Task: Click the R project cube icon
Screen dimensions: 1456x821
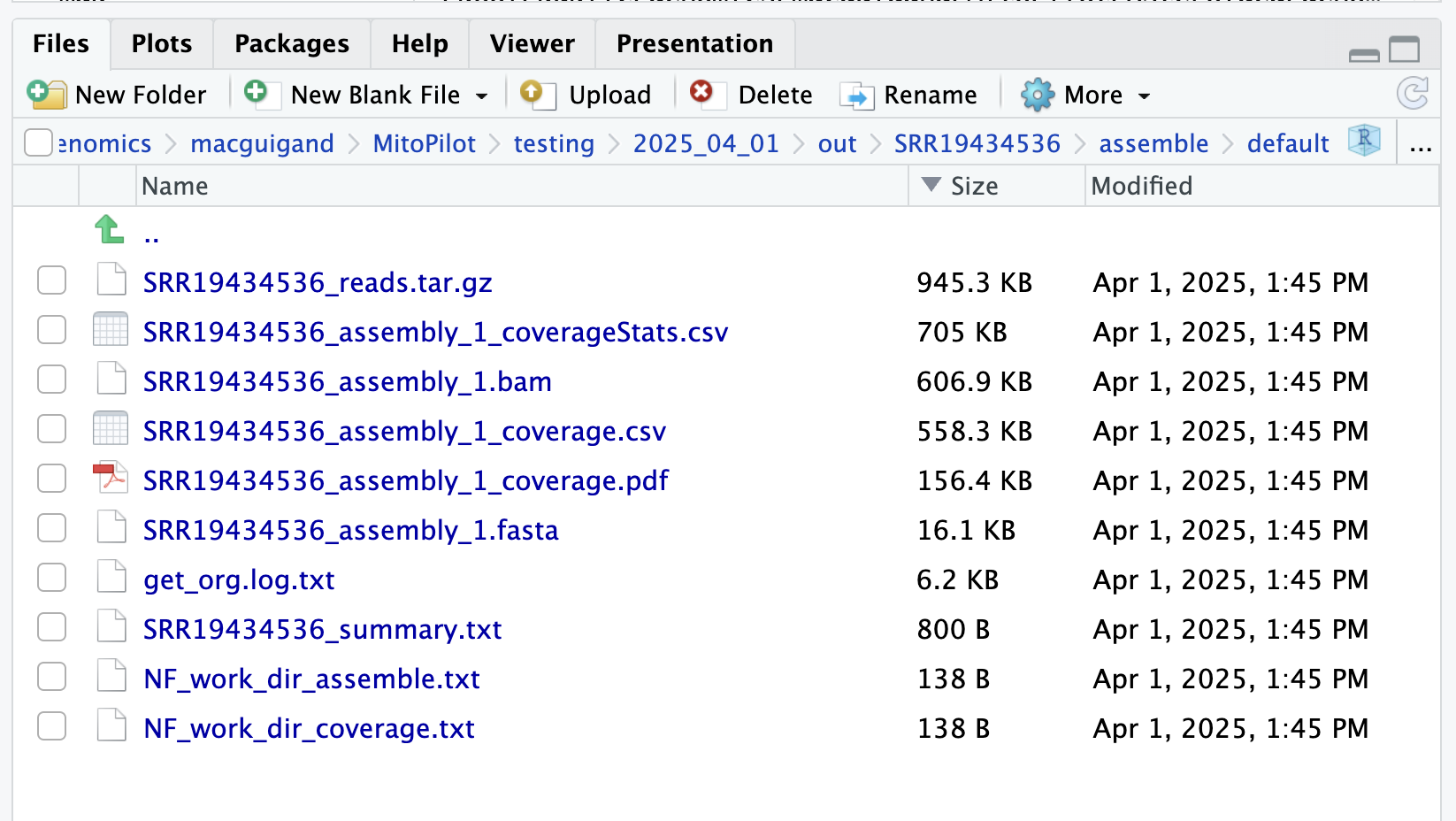Action: [1364, 141]
